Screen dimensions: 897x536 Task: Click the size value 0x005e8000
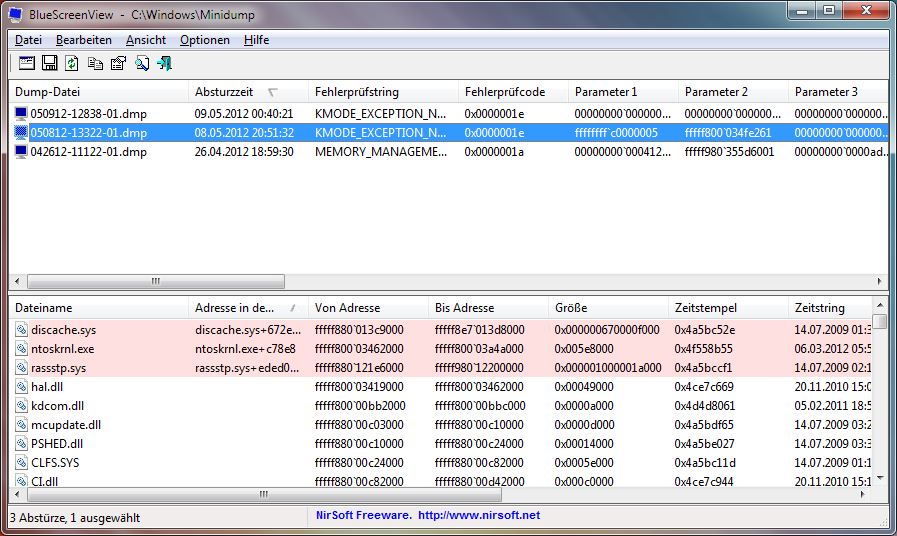(584, 348)
